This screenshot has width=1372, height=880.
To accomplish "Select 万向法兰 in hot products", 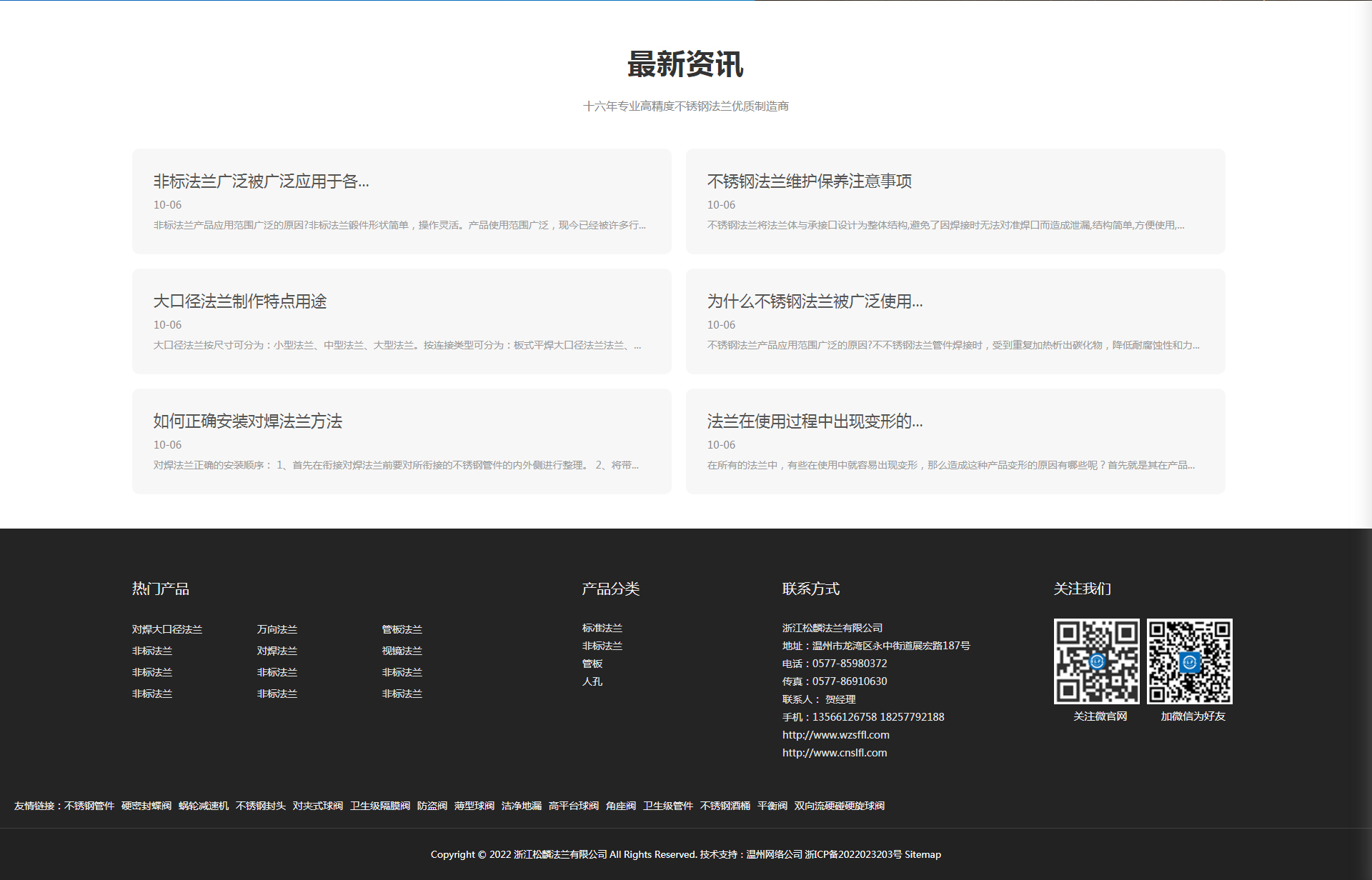I will [277, 629].
